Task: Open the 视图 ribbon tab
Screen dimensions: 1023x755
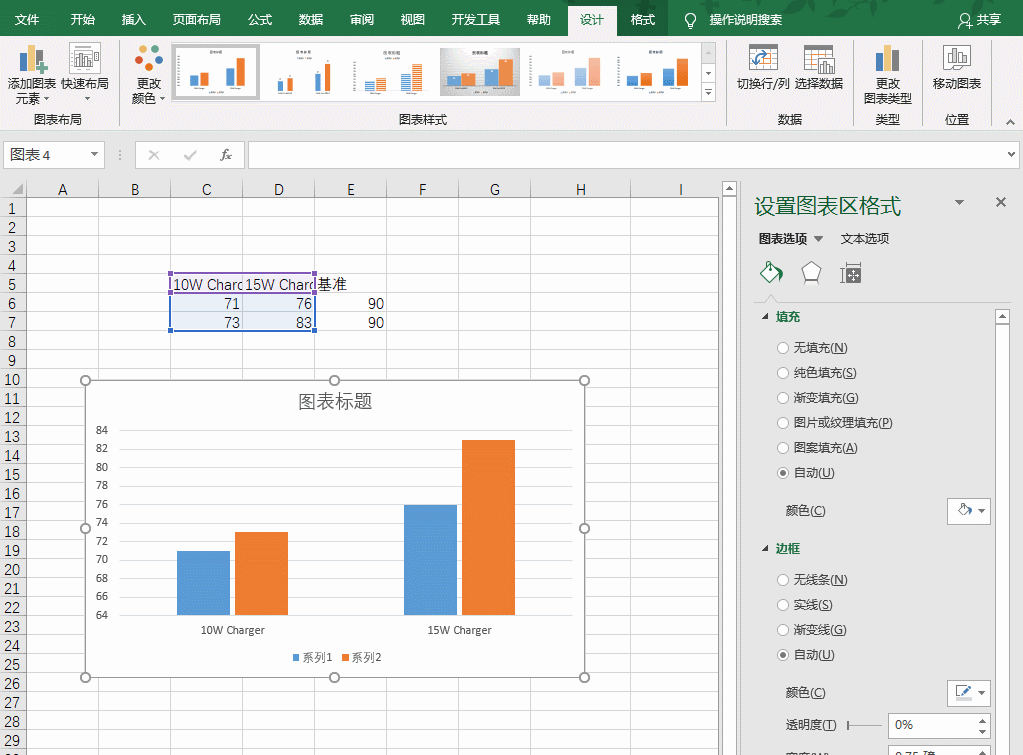Action: coord(412,18)
